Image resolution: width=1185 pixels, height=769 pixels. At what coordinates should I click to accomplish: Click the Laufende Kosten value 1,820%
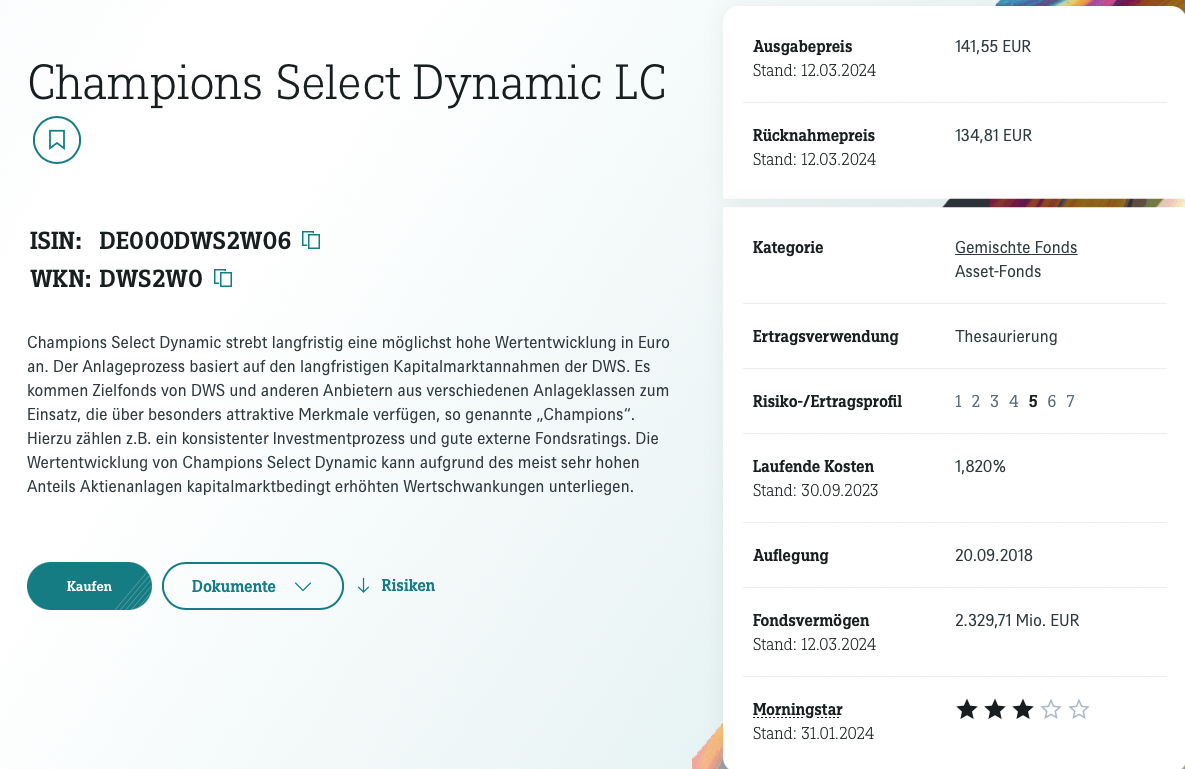980,466
